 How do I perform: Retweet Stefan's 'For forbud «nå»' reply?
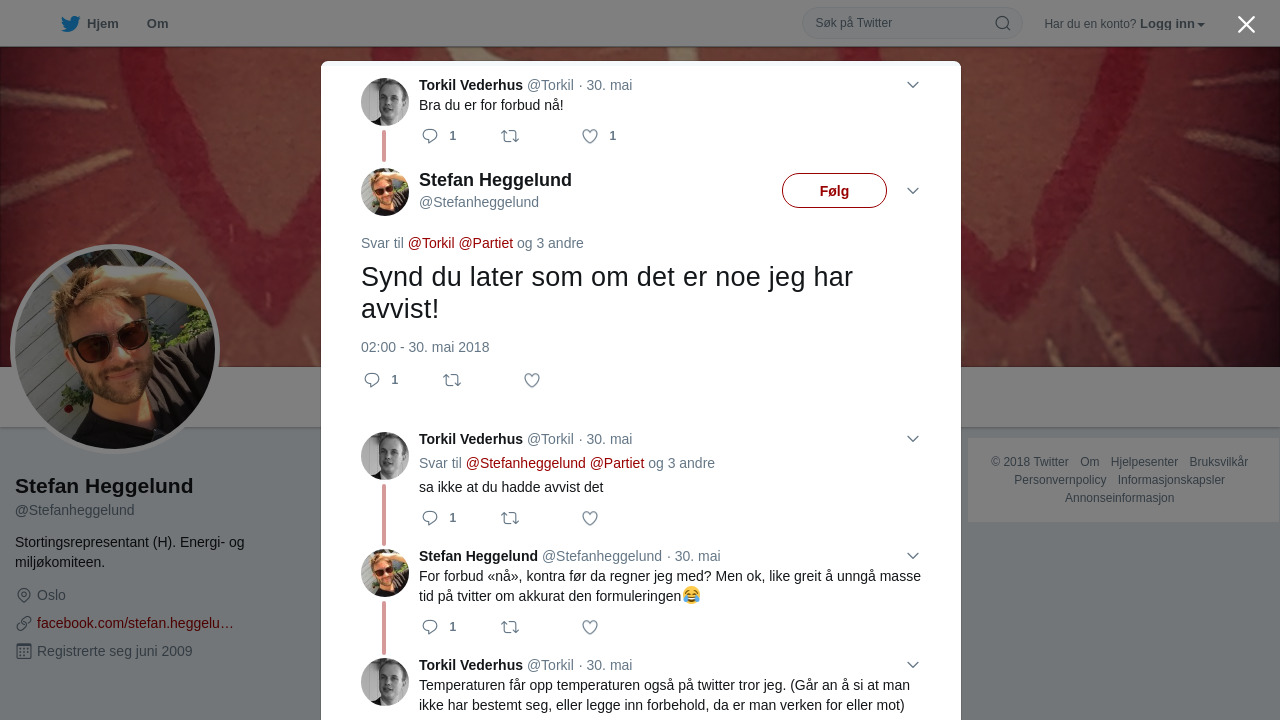(x=510, y=627)
